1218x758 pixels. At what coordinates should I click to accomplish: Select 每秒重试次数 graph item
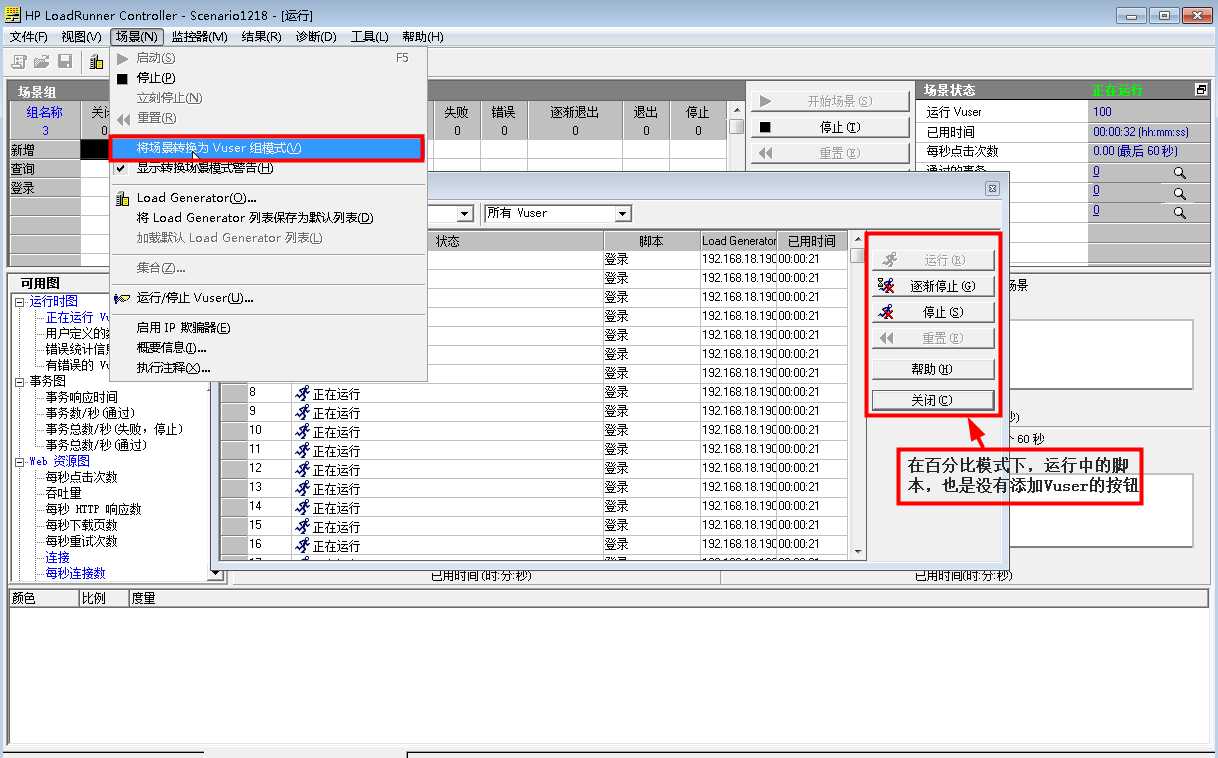tap(81, 541)
